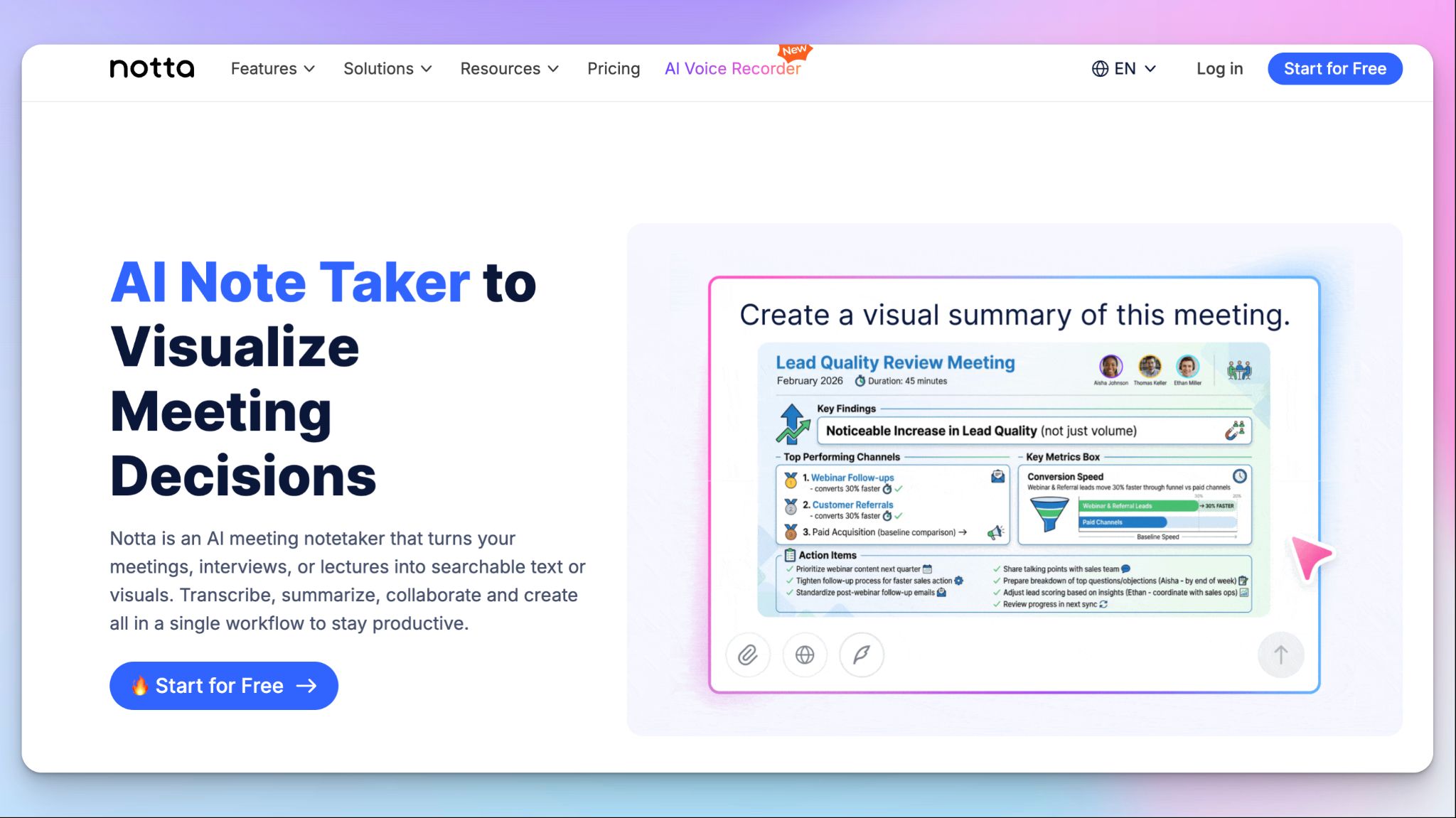Go to the Pricing page
Viewport: 1456px width, 818px height.
(613, 68)
